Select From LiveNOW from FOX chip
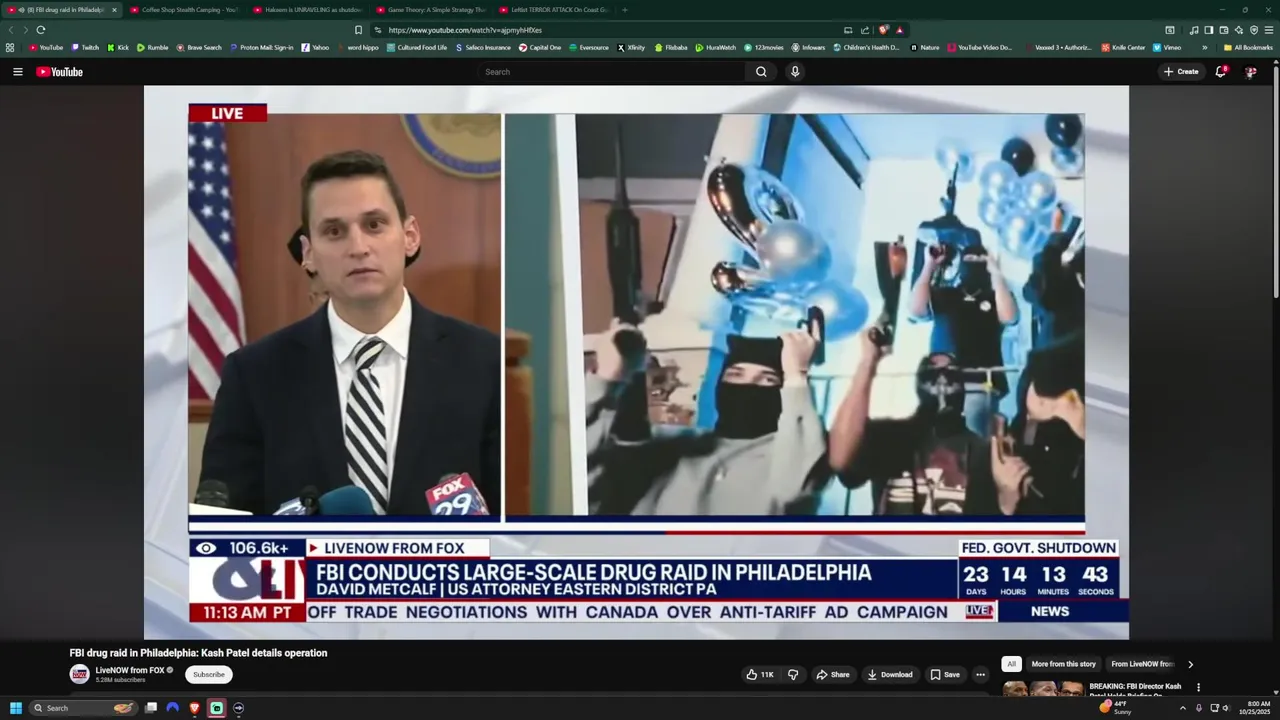 pos(1142,664)
